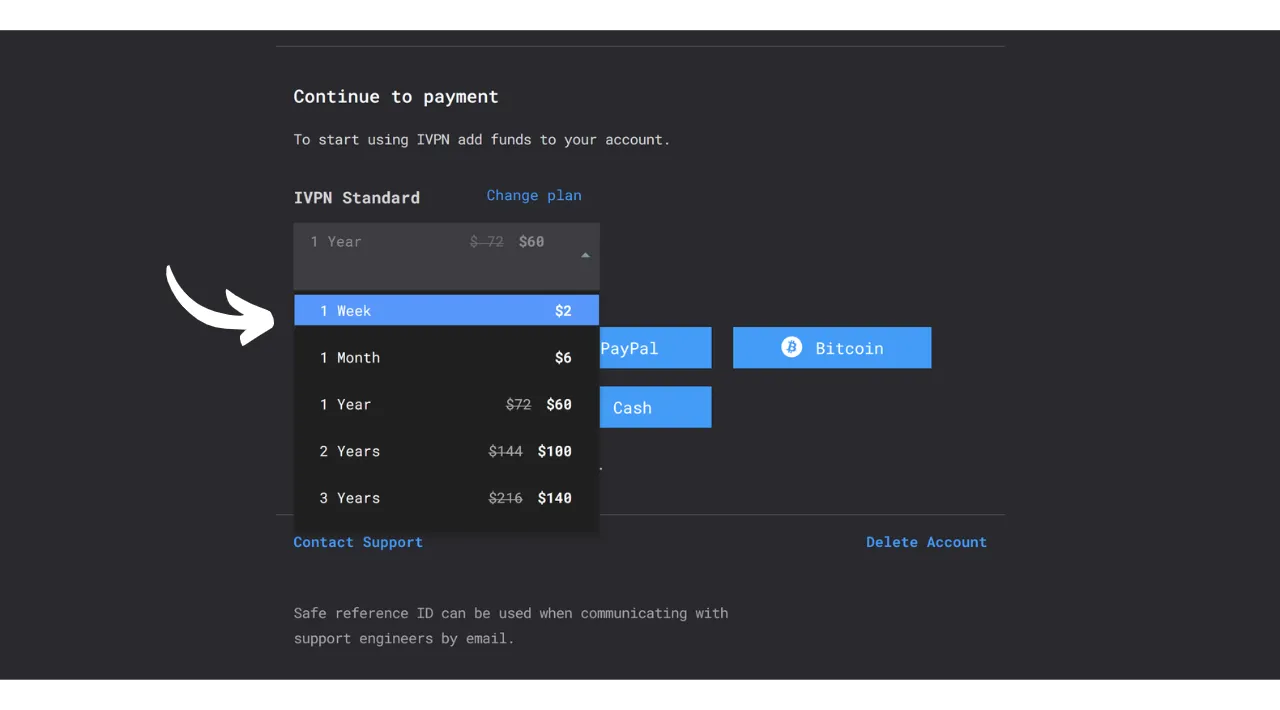Pay with the Bitcoin button
The width and height of the screenshot is (1280, 710).
coord(832,348)
